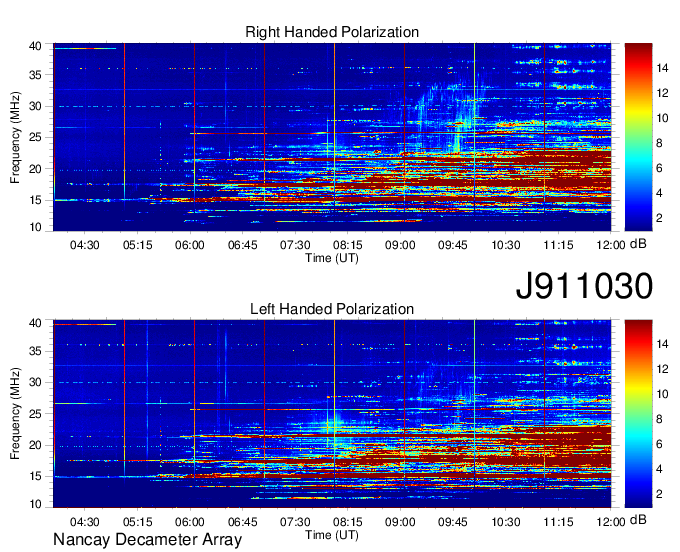Viewport: 680px width, 552px height.
Task: Click "06:45" tick on left-handed time axis
Action: [242, 522]
